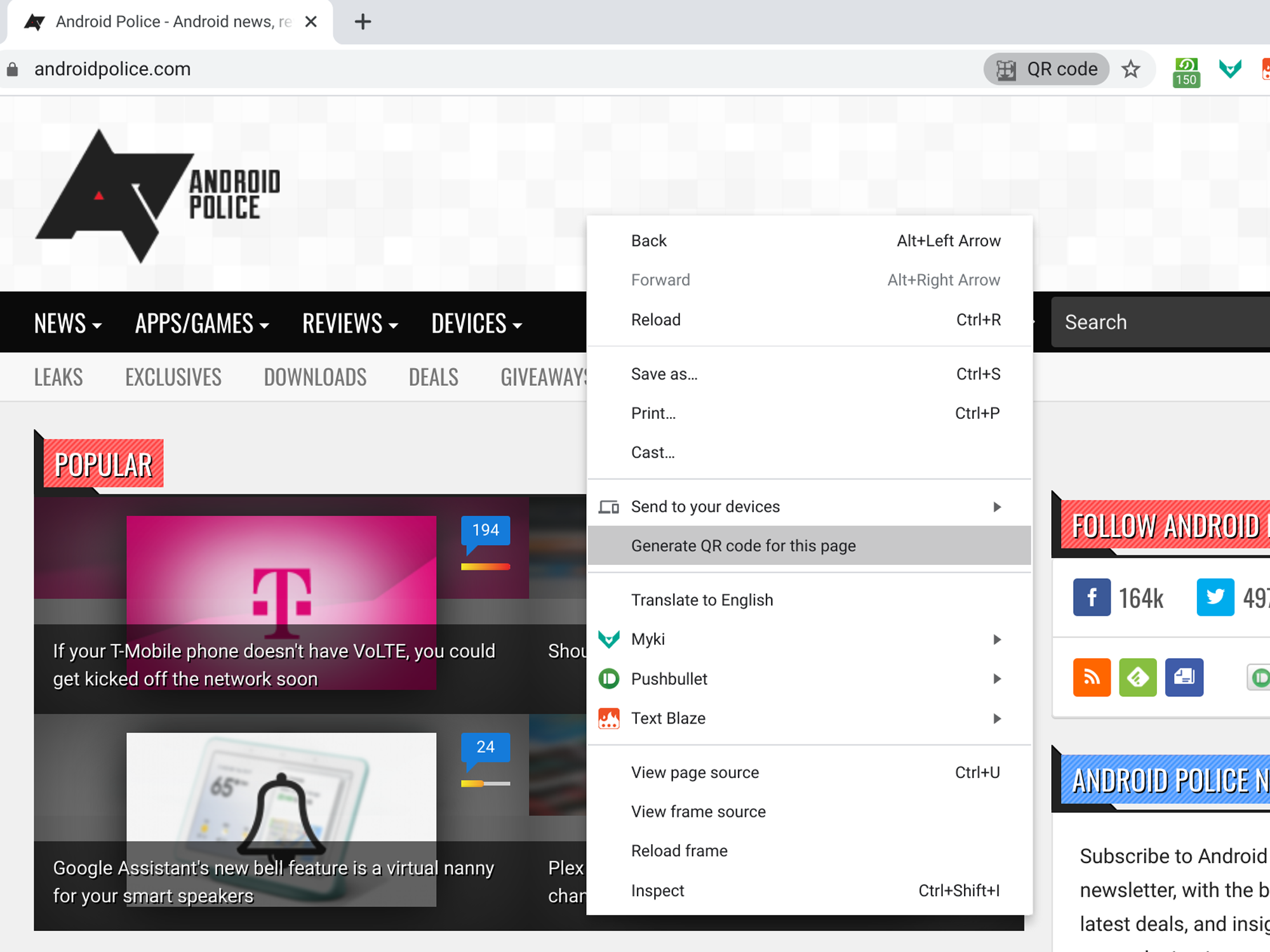Viewport: 1270px width, 952px height.
Task: Click the comment heat bar under 194
Action: [485, 567]
